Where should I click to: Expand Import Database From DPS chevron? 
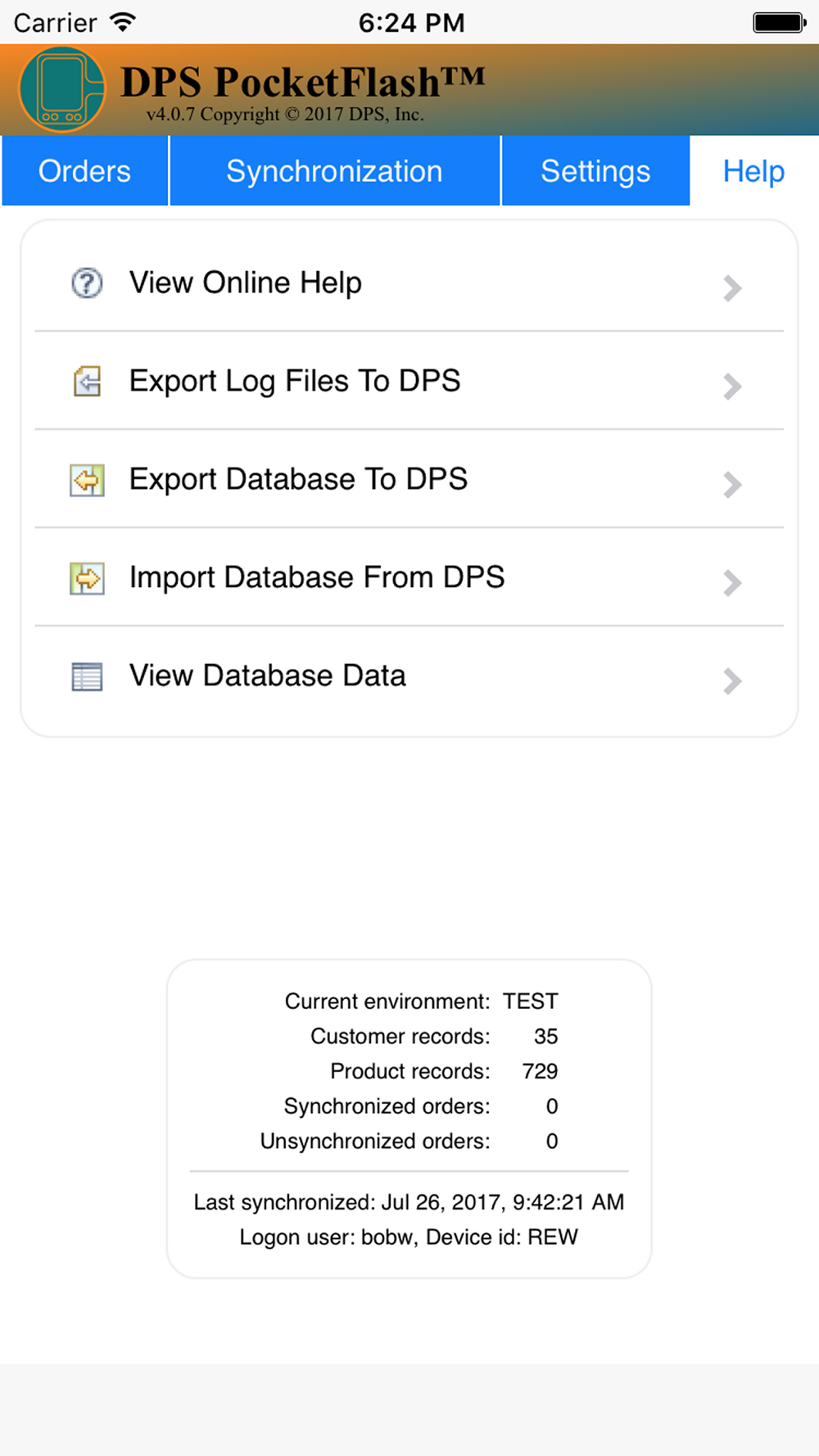coord(732,583)
